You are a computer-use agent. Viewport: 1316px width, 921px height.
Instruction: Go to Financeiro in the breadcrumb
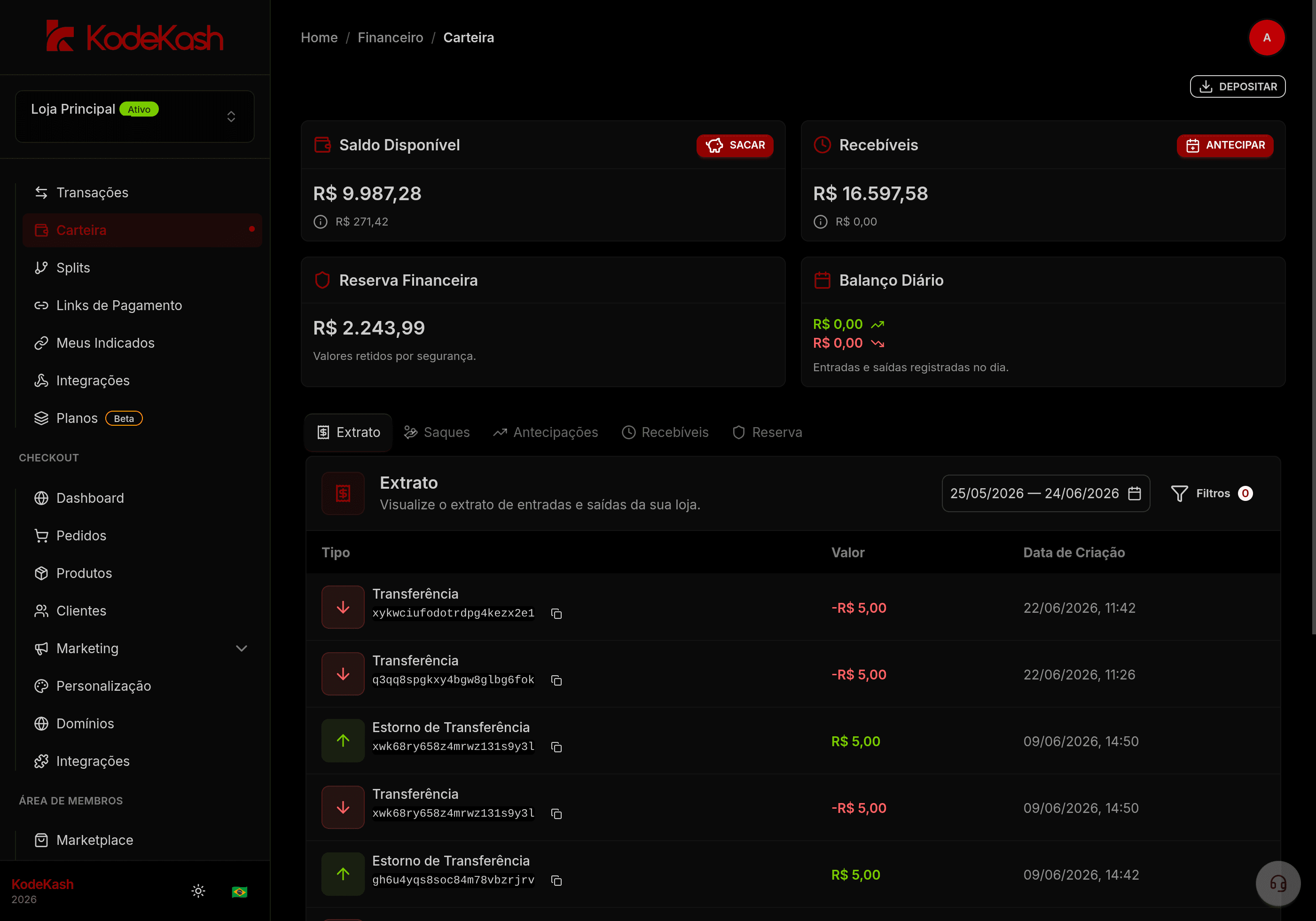coord(390,37)
